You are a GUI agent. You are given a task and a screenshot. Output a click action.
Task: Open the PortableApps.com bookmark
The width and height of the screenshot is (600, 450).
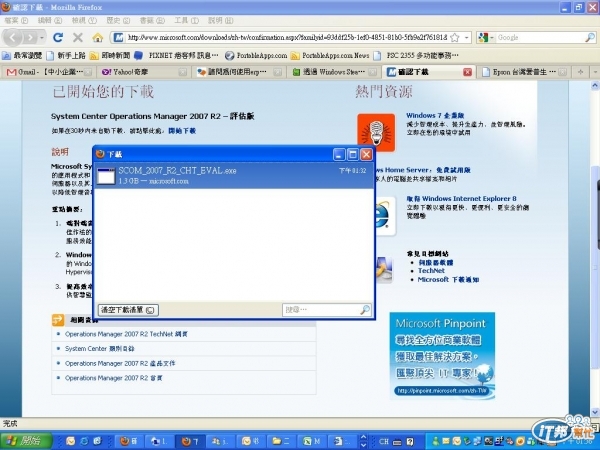tap(256, 55)
